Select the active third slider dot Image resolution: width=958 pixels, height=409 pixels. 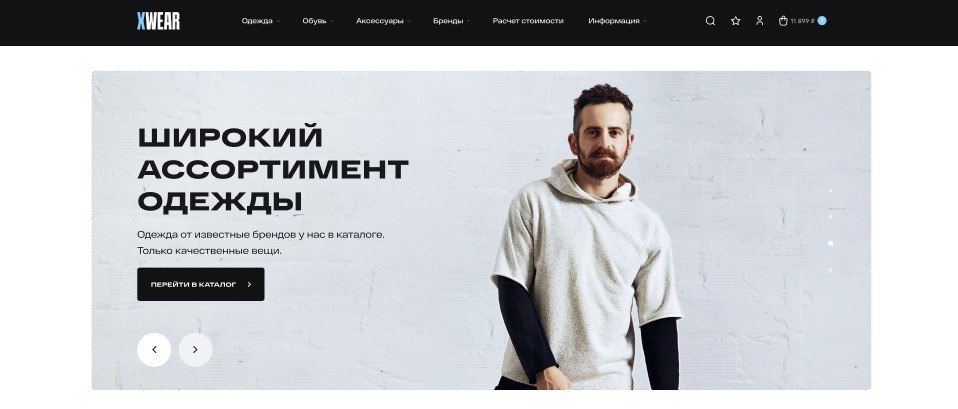830,243
